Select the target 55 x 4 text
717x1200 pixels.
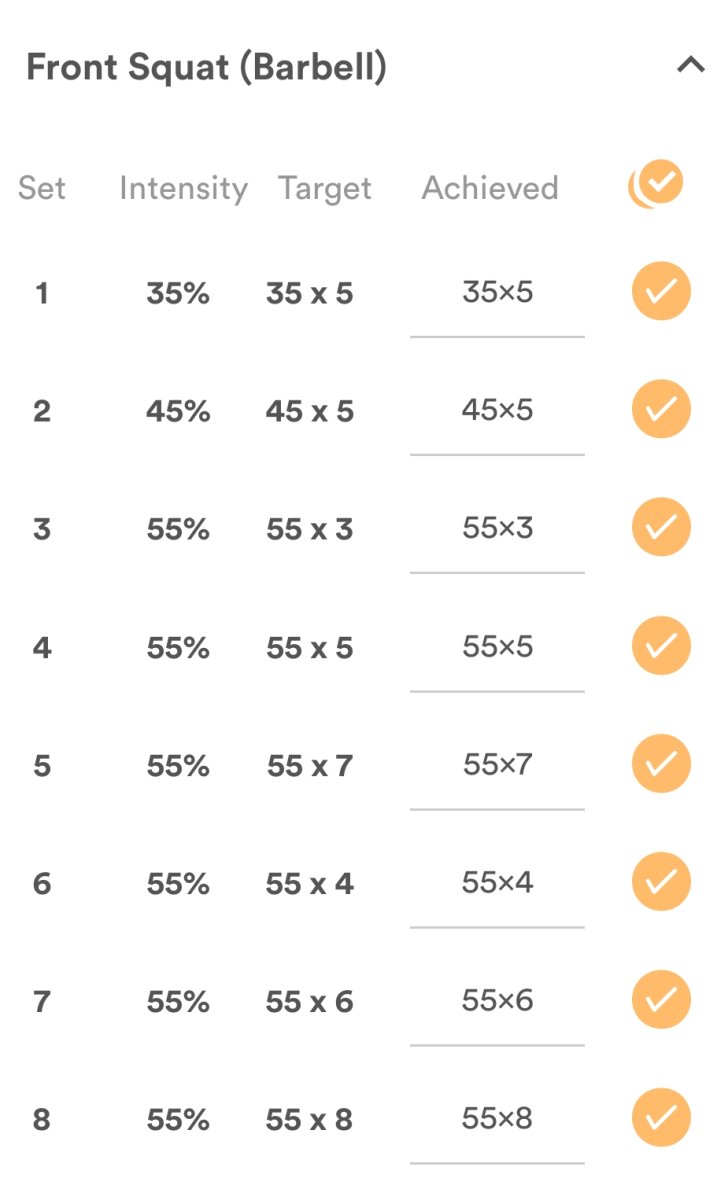point(310,884)
